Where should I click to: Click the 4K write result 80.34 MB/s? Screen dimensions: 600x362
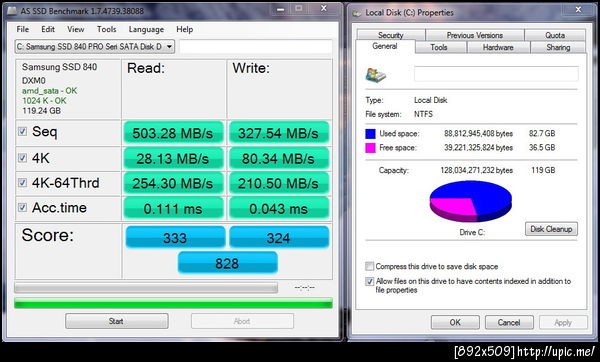pyautogui.click(x=279, y=158)
